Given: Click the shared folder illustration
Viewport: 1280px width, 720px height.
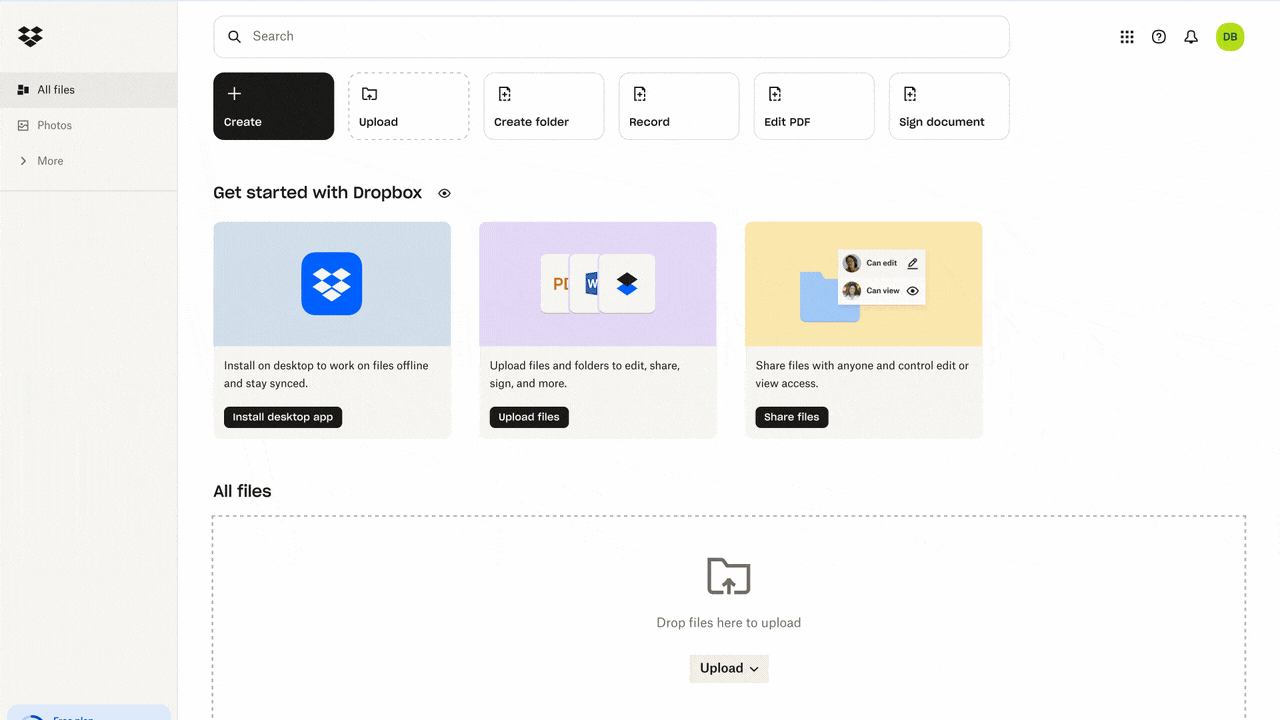Looking at the screenshot, I should click(864, 284).
